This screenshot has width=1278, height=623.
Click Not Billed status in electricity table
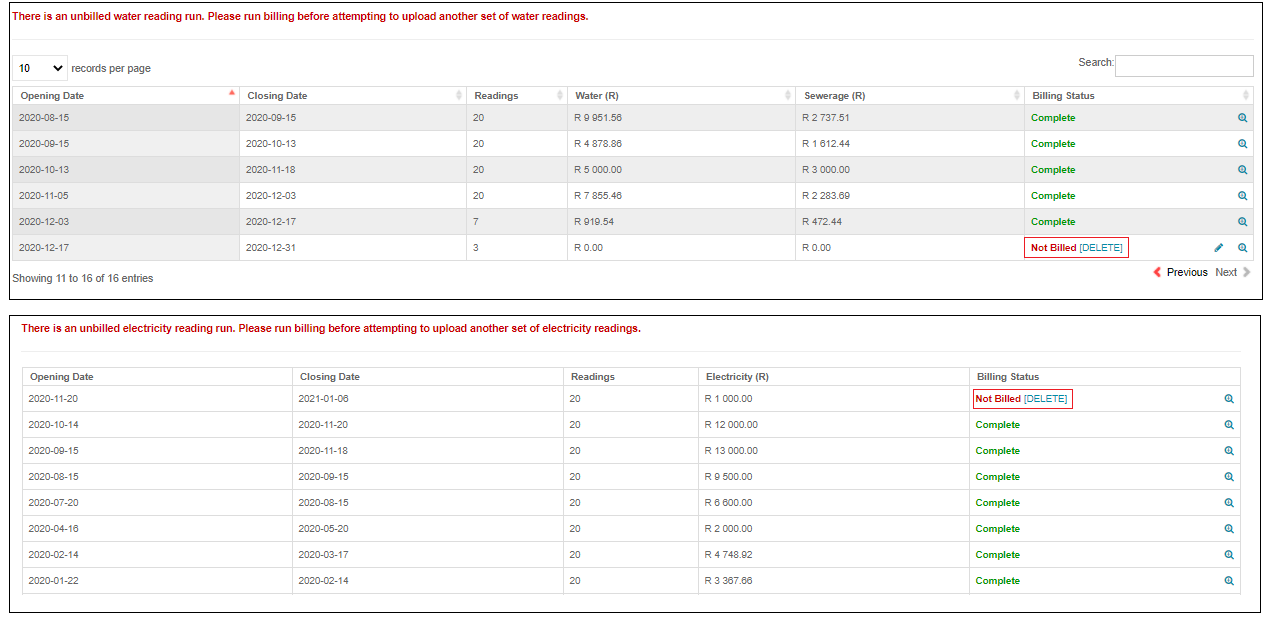[x=998, y=399]
